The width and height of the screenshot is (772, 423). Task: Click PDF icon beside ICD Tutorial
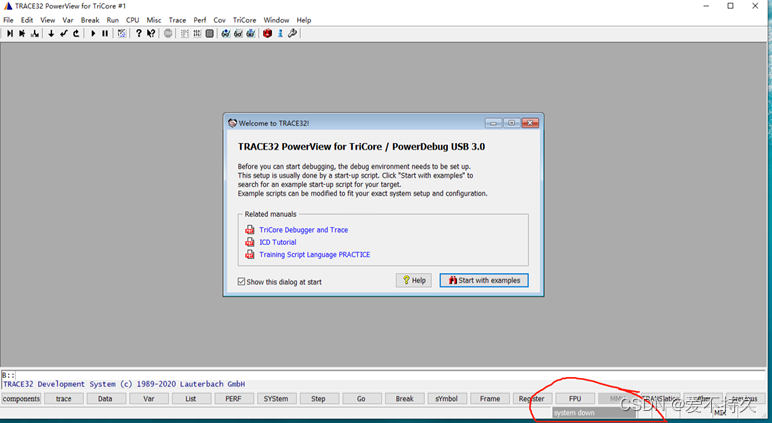pos(250,242)
